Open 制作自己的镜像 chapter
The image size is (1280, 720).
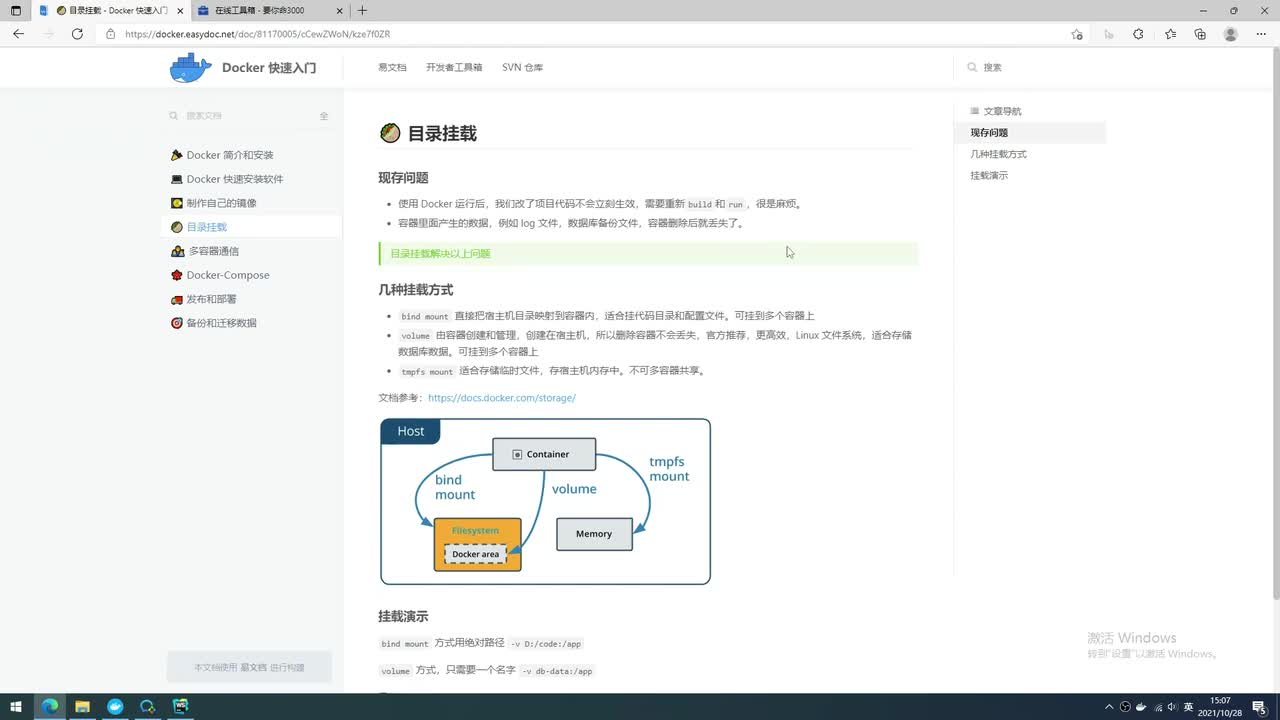coord(221,203)
